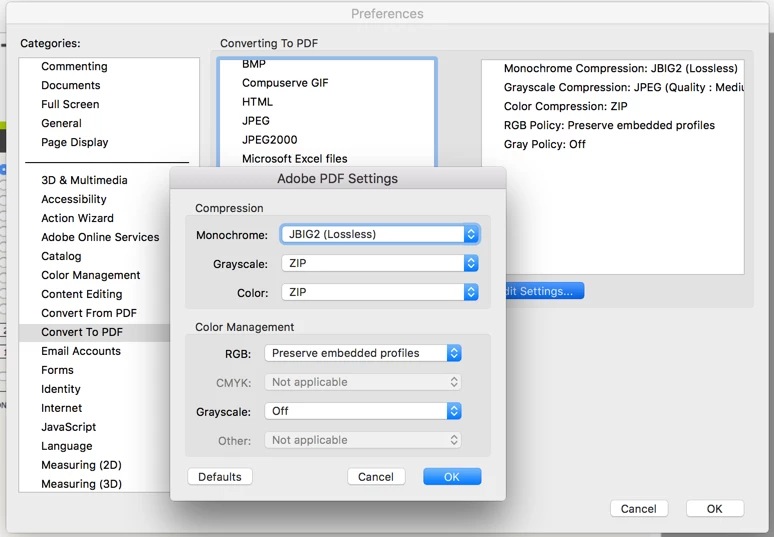Select the Commenting category
The height and width of the screenshot is (537, 774).
pyautogui.click(x=75, y=66)
